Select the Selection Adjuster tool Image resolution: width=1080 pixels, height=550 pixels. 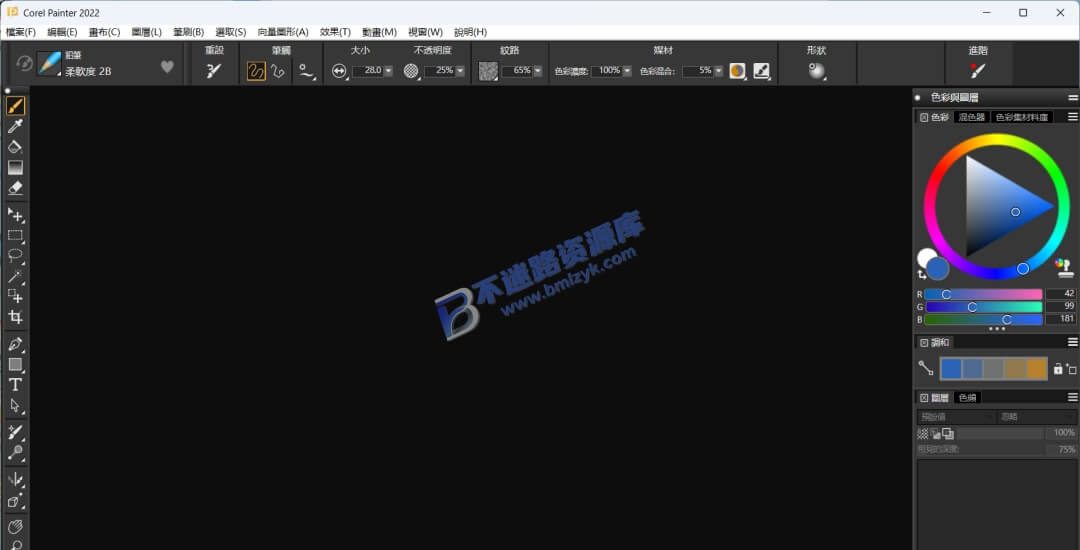tap(15, 297)
